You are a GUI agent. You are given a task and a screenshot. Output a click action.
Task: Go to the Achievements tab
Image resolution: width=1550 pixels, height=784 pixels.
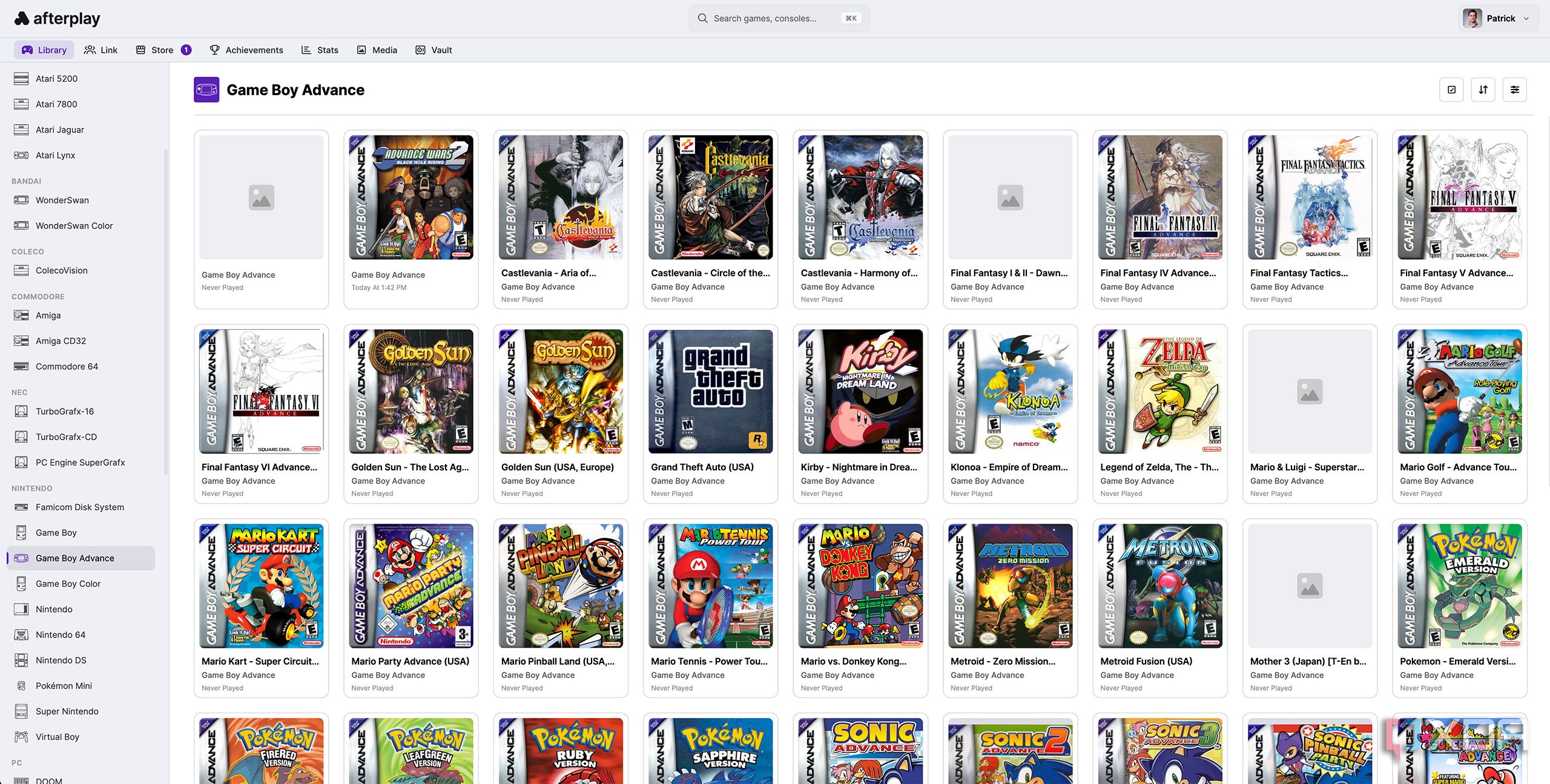point(246,50)
